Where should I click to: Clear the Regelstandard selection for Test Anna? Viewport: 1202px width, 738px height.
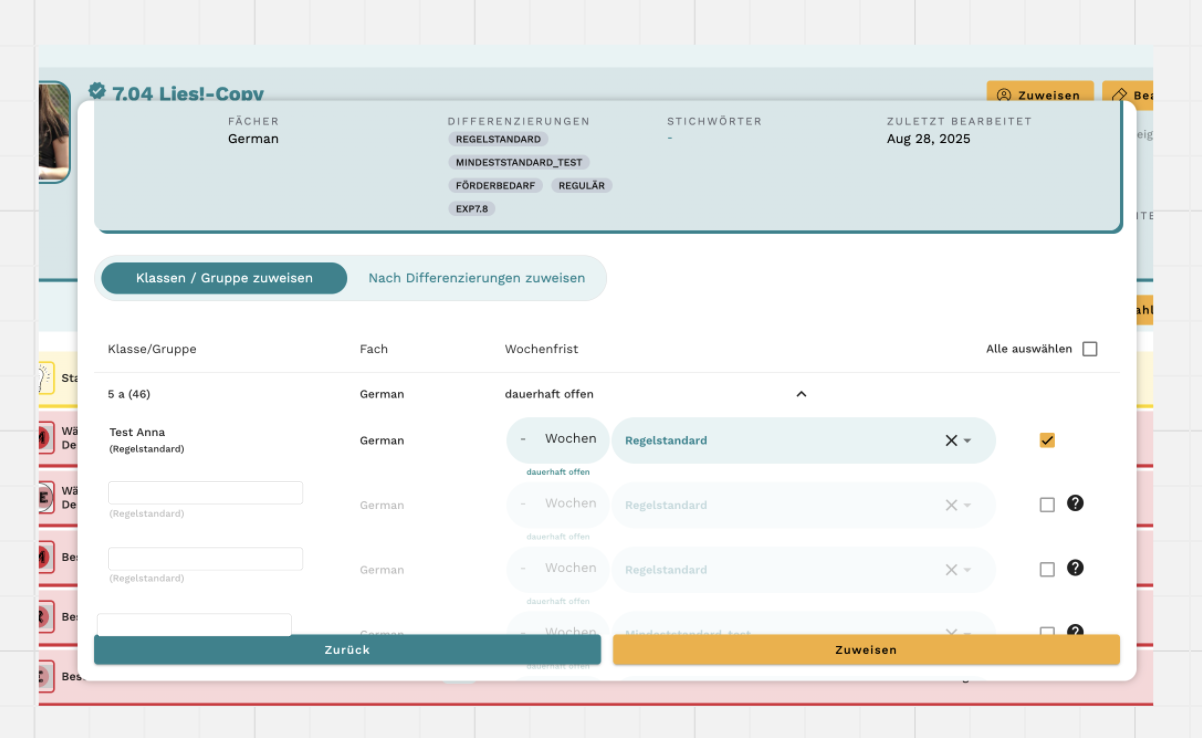pyautogui.click(x=951, y=441)
